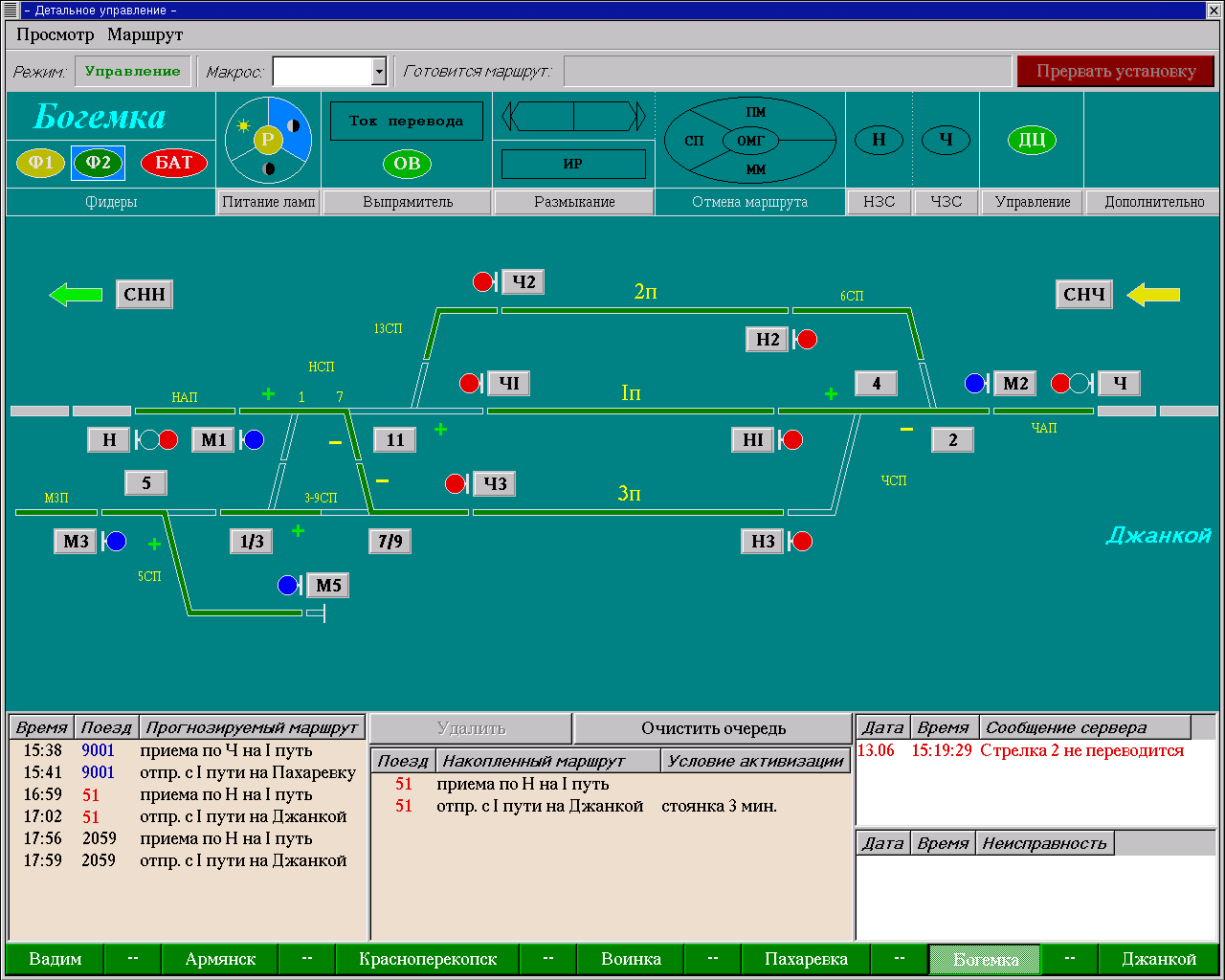Open the Маршрут menu

point(145,34)
